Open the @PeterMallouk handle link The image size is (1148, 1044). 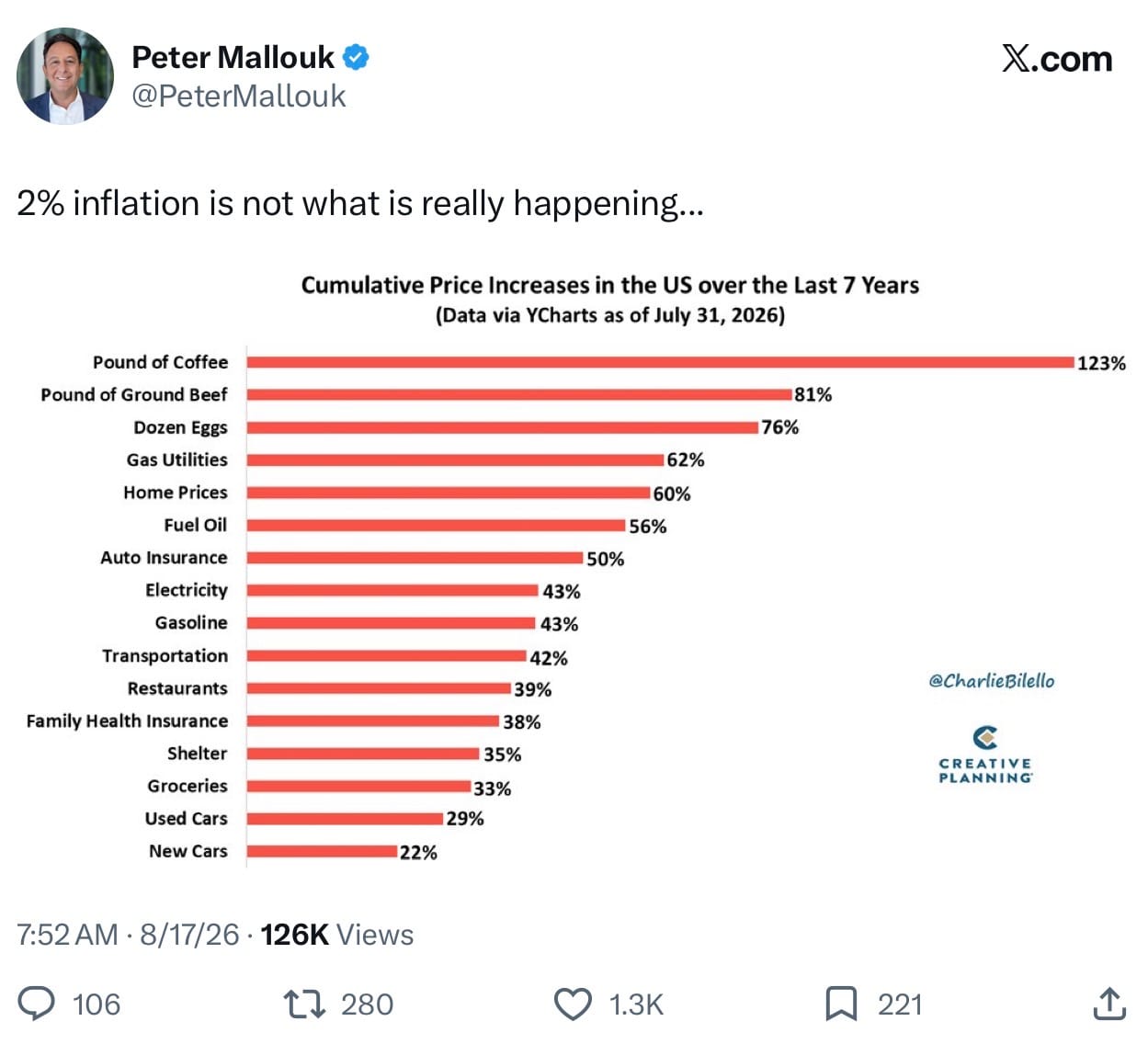(239, 96)
